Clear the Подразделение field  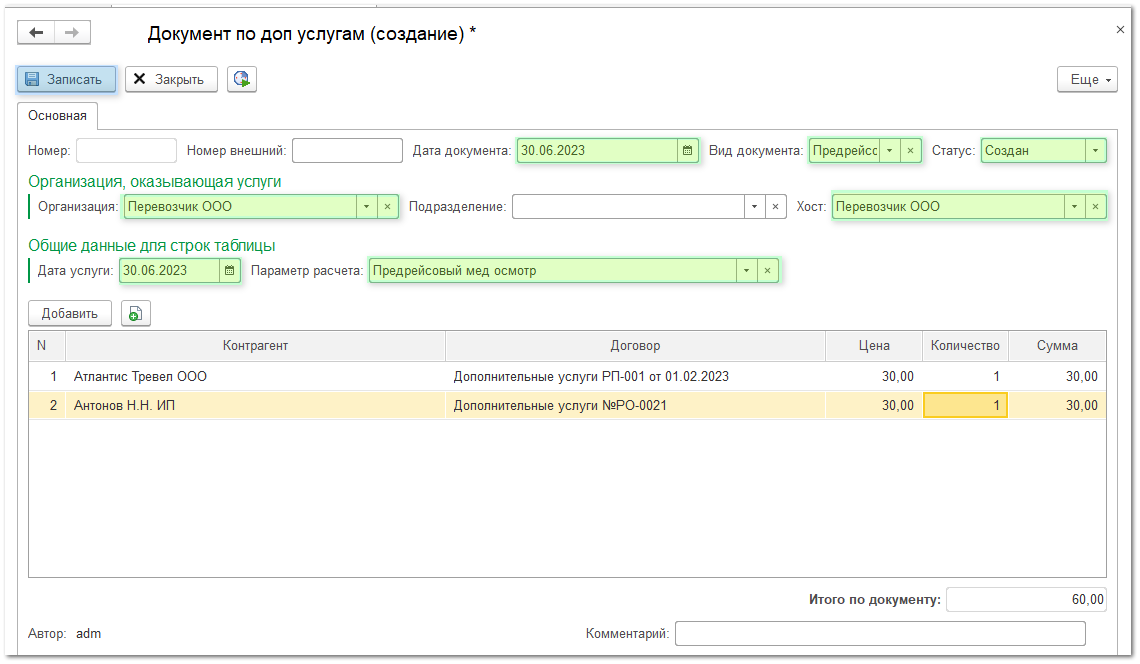tap(775, 207)
